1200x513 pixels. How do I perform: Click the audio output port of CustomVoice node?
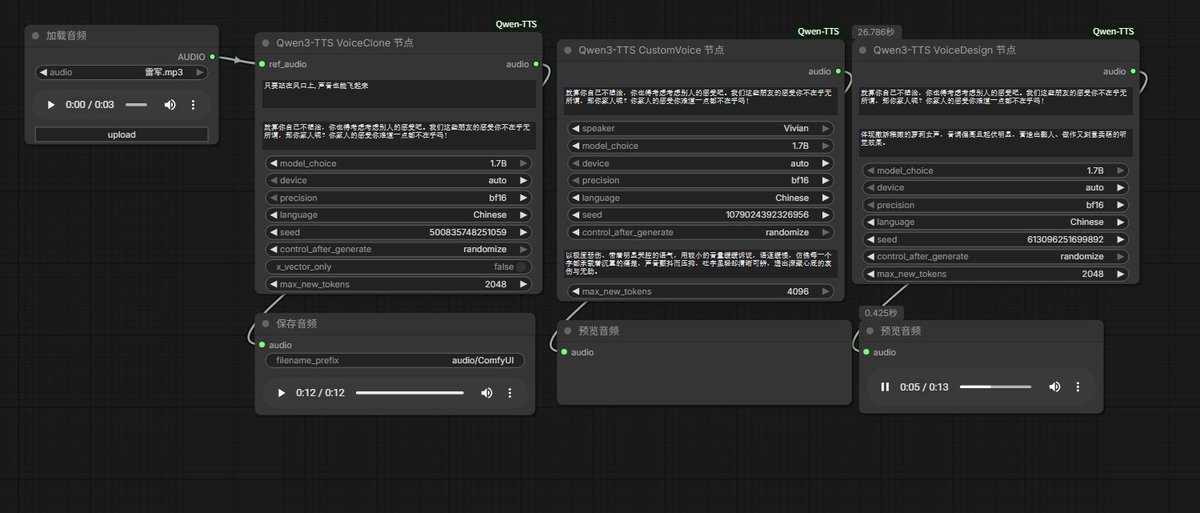pyautogui.click(x=838, y=71)
